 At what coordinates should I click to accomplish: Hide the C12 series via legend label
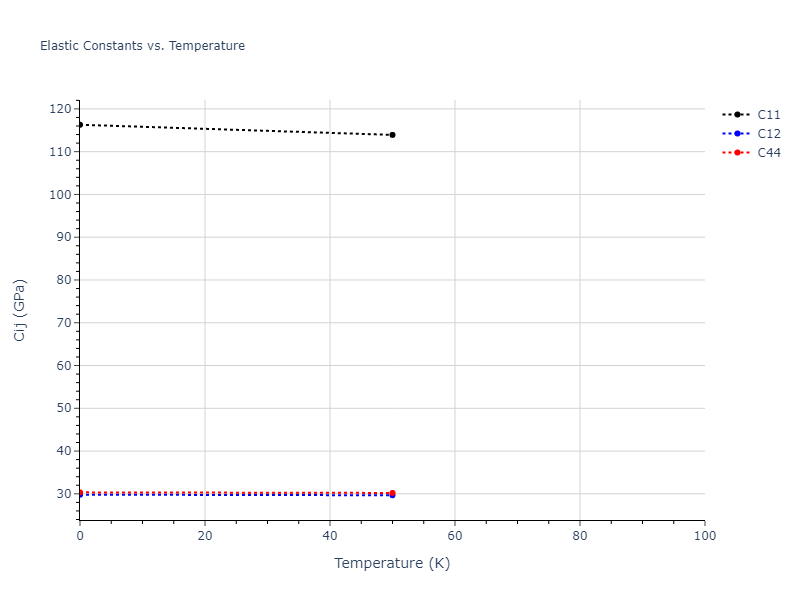[768, 133]
